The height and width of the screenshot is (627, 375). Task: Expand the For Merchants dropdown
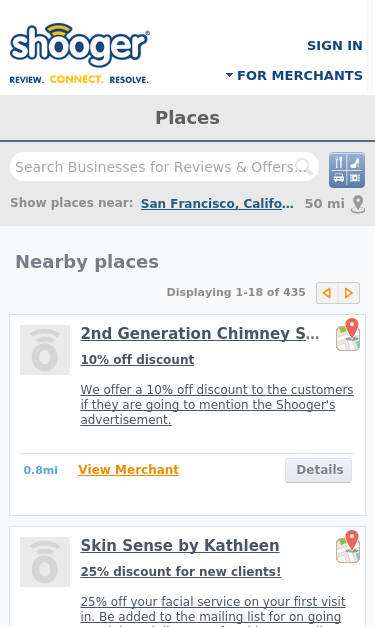[x=294, y=75]
